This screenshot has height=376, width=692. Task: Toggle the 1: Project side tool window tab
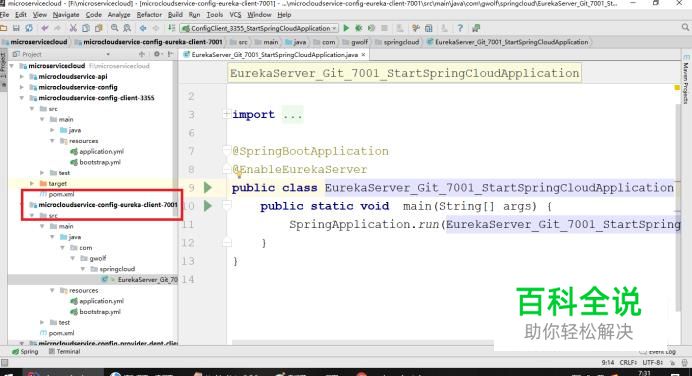coord(3,71)
